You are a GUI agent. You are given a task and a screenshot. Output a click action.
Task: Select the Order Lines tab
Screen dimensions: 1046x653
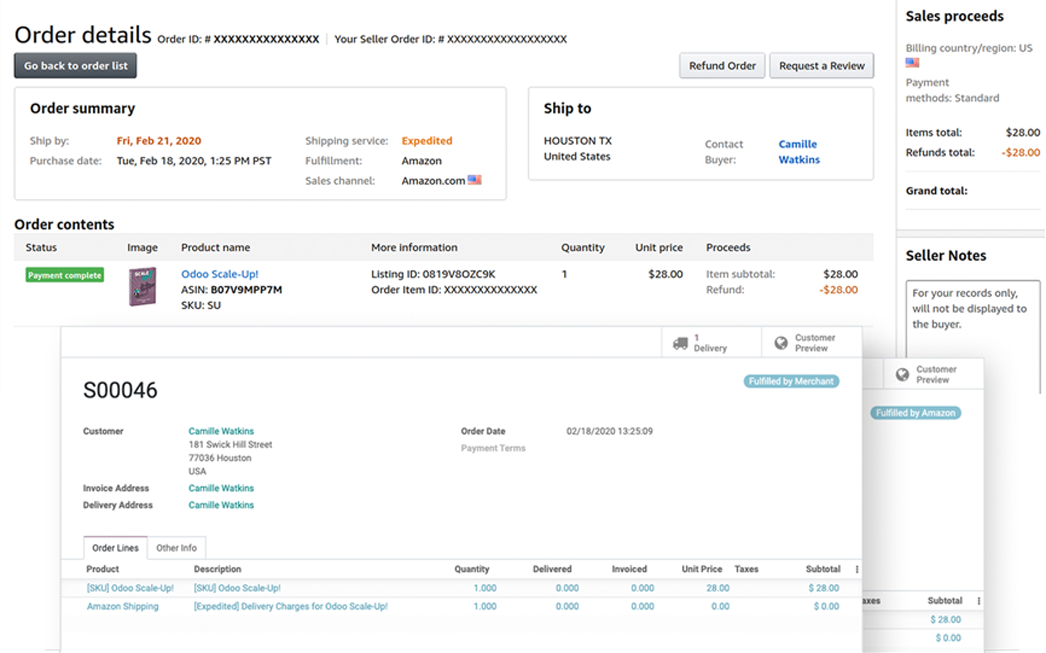(116, 548)
